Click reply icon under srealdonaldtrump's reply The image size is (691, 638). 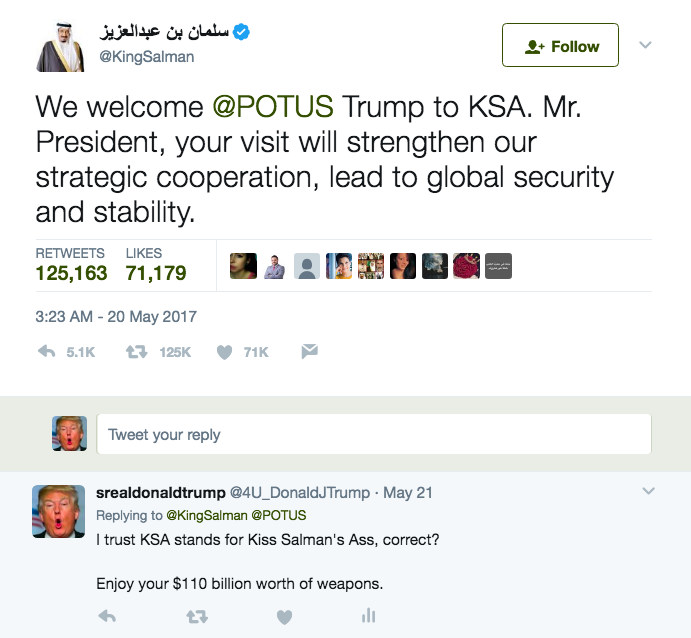tap(107, 616)
